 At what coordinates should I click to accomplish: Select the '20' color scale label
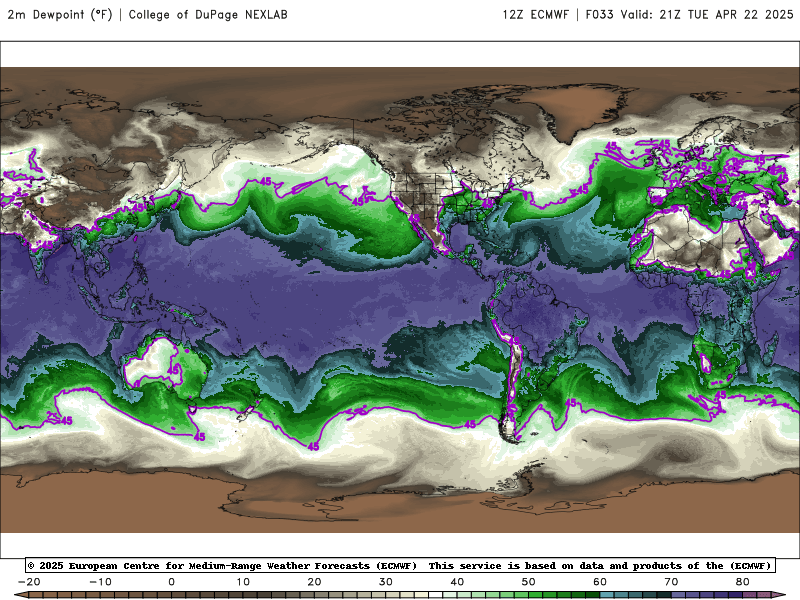tap(314, 582)
